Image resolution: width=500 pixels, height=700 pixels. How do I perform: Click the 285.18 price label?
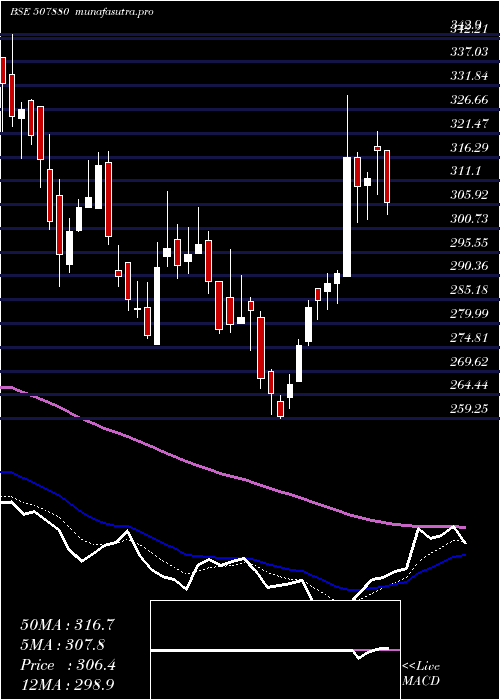[x=468, y=290]
